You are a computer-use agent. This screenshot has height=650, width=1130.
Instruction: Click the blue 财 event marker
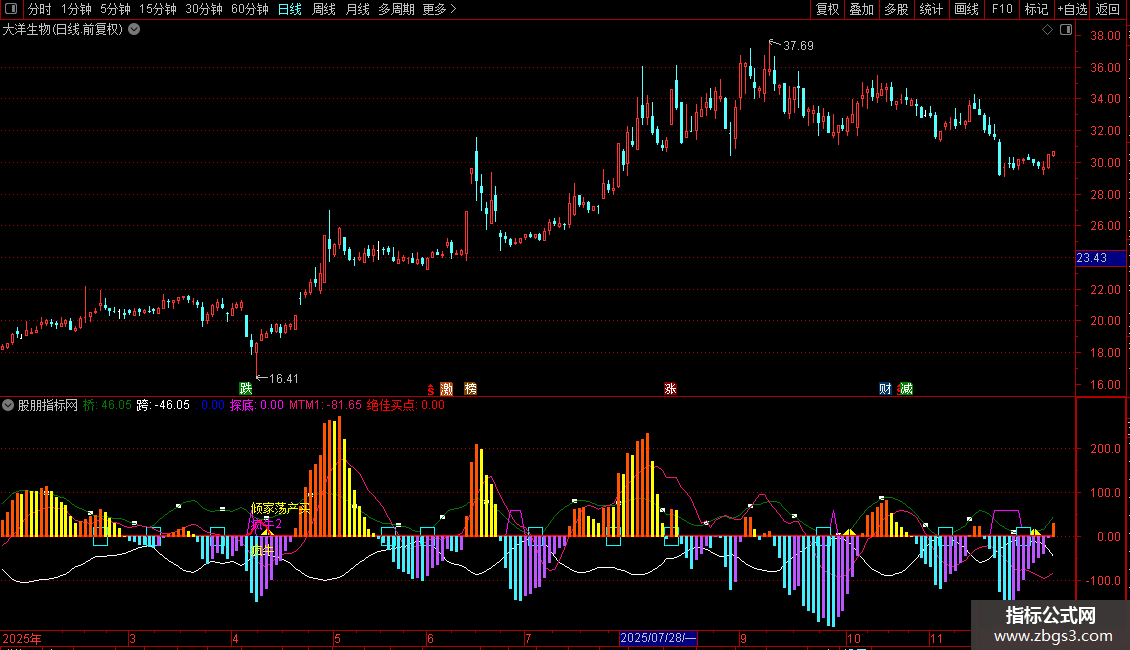coord(885,388)
